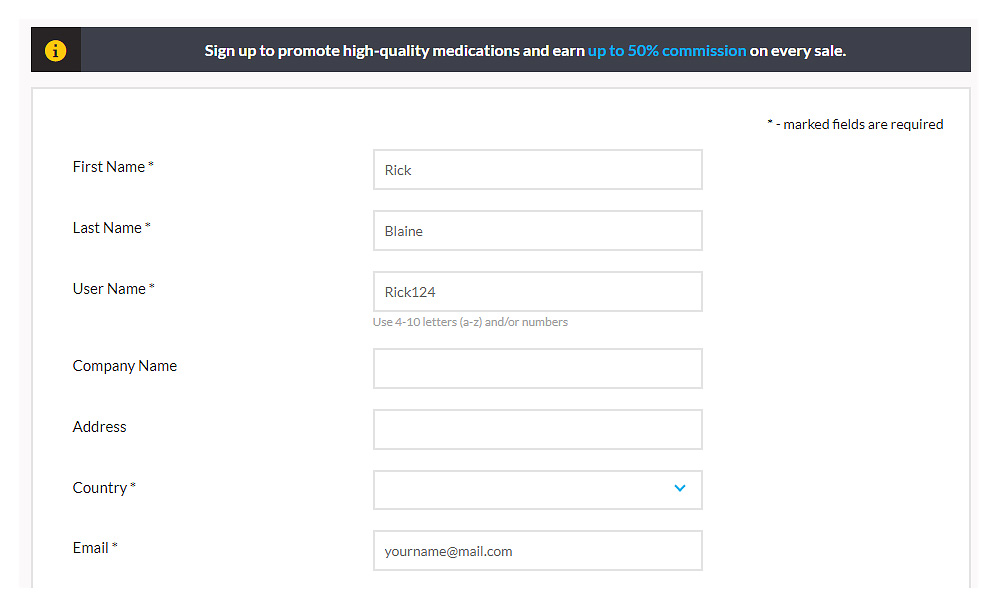Screen dimensions: 997x607
Task: Focus the empty Address input box
Action: pos(537,429)
